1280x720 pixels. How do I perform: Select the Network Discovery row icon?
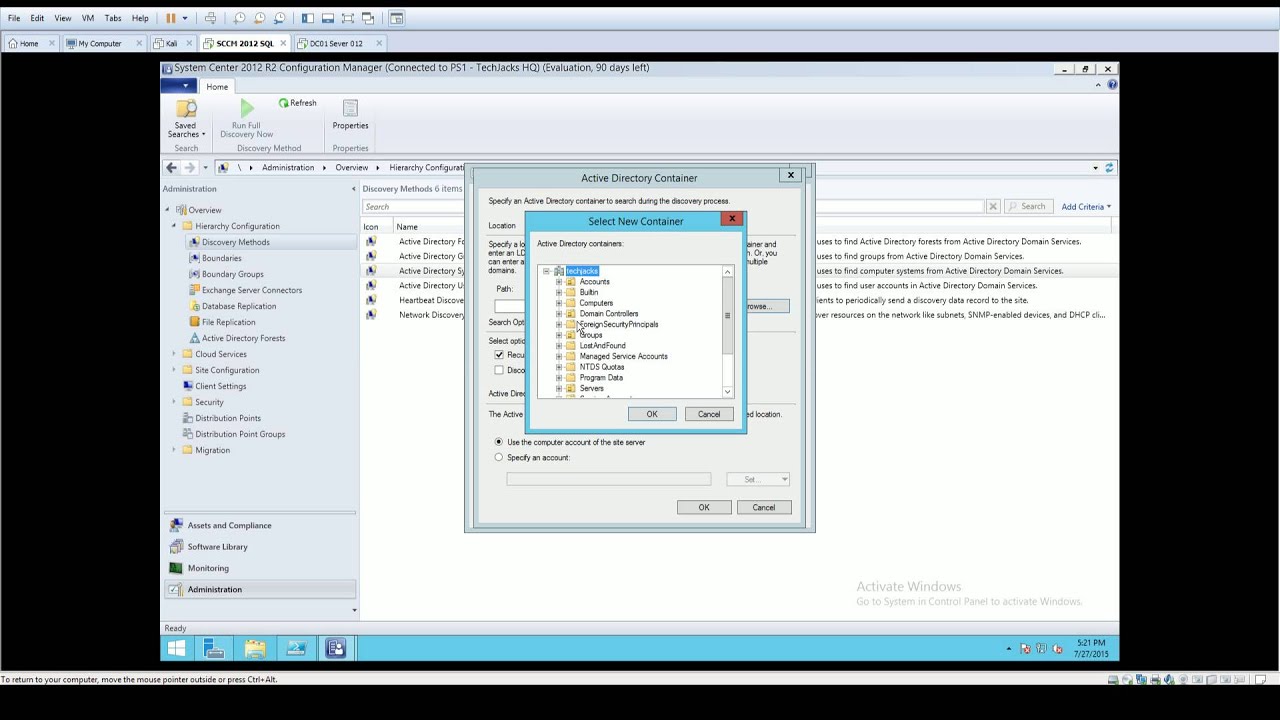click(371, 315)
